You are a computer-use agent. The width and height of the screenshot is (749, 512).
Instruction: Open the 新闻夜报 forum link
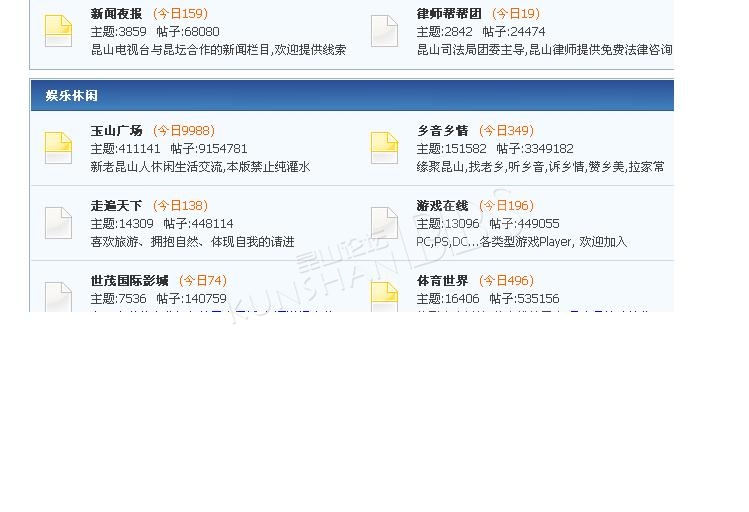116,14
